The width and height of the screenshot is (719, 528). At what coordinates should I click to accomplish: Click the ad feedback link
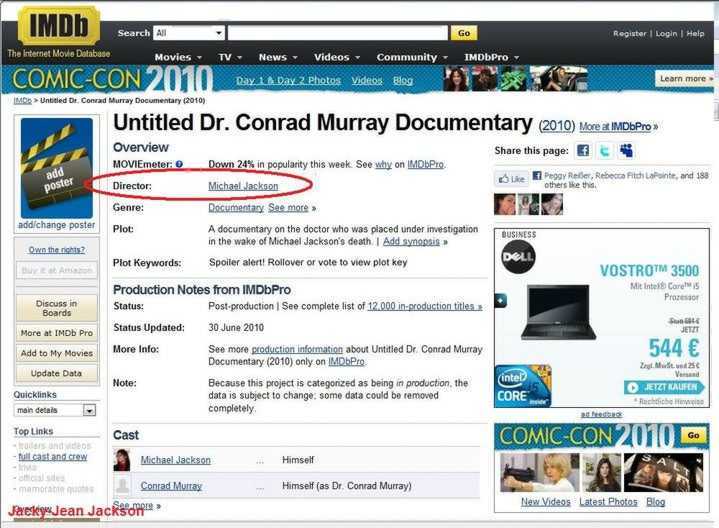point(602,414)
